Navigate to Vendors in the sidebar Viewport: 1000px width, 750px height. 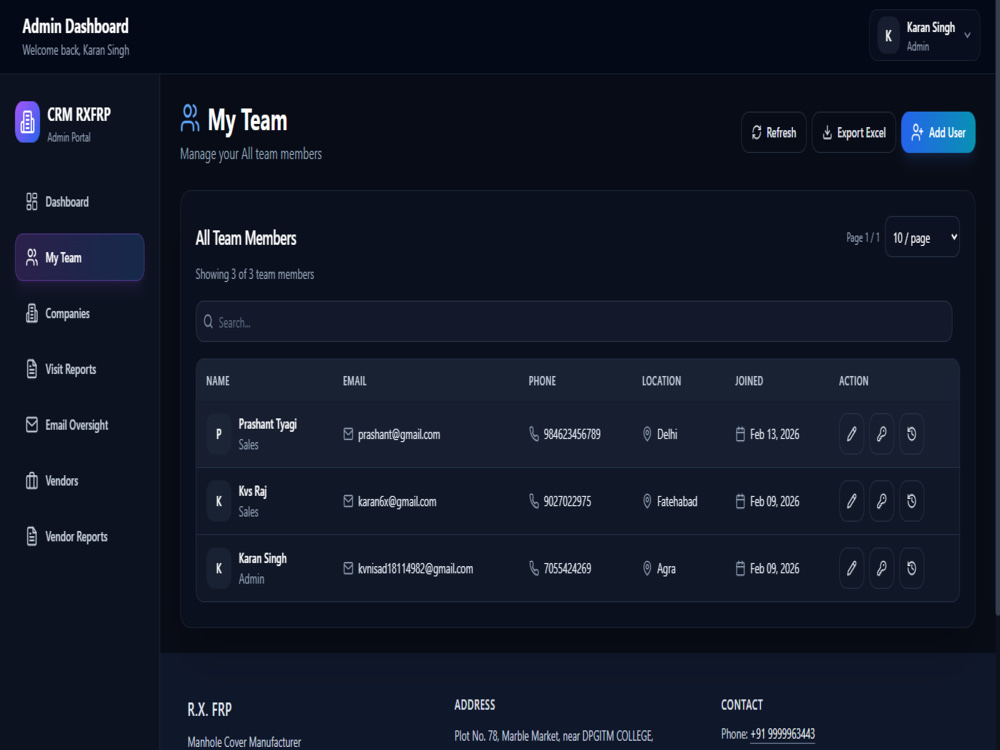(80, 481)
